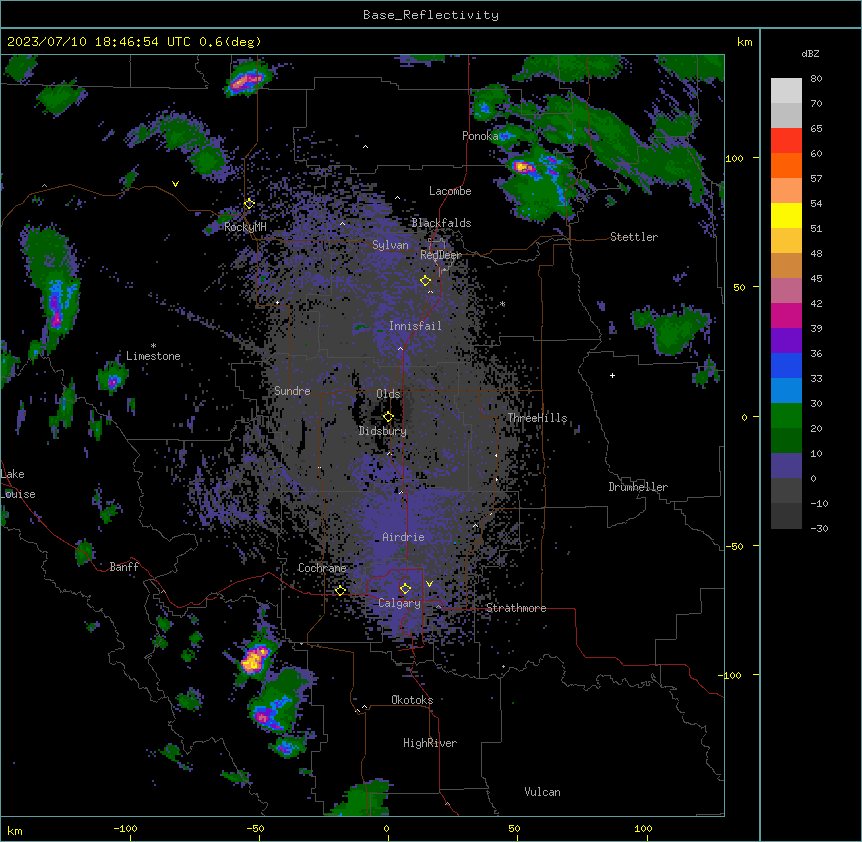Click the light gray 70-80 dBZ legend swatch
The height and width of the screenshot is (842, 862).
point(786,90)
